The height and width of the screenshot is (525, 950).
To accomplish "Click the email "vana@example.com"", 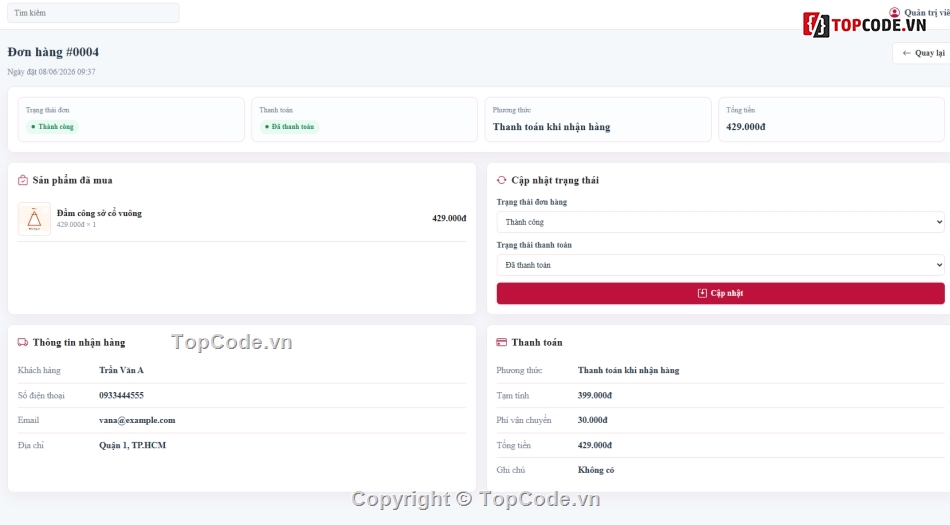I will (x=137, y=420).
